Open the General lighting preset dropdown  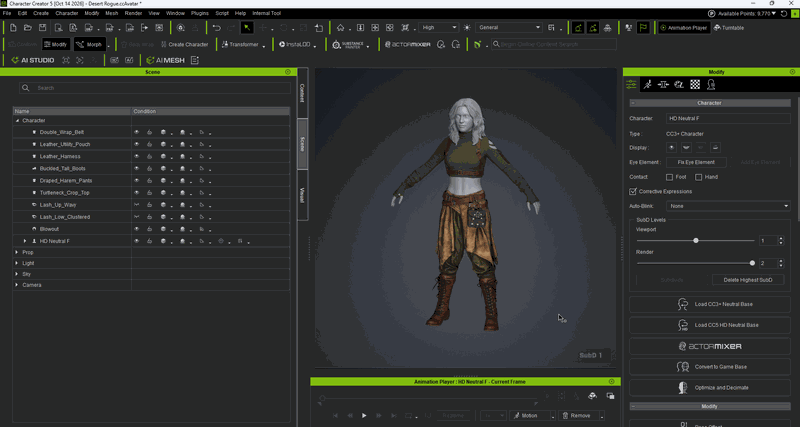pos(508,28)
